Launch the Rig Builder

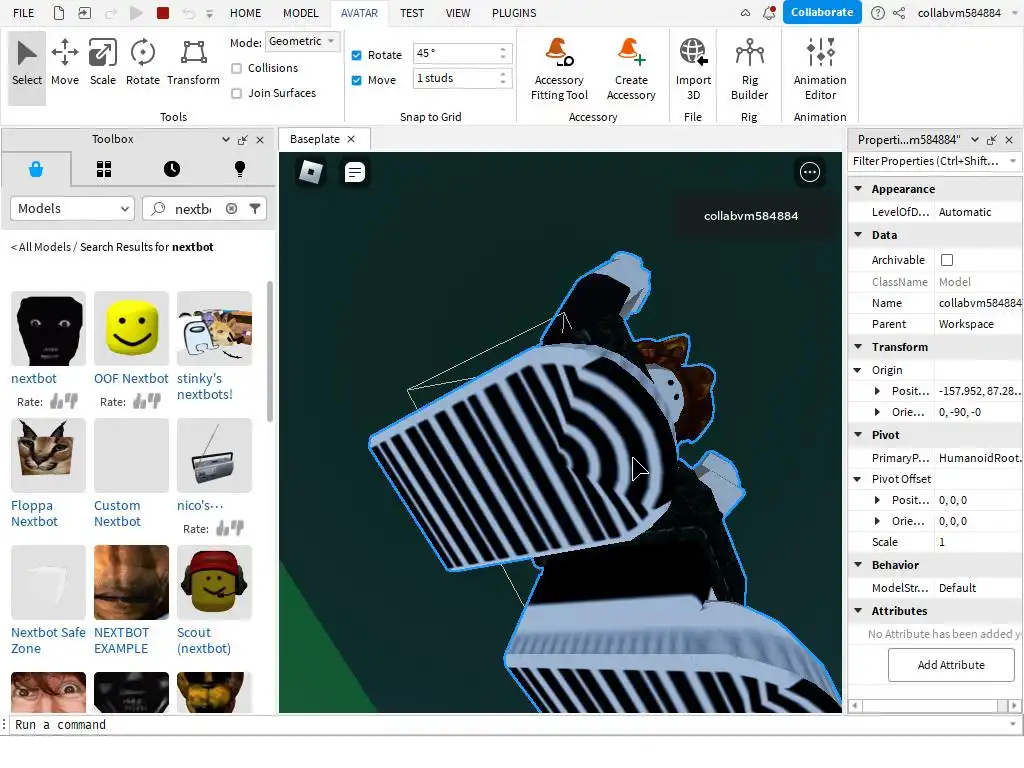(x=749, y=69)
